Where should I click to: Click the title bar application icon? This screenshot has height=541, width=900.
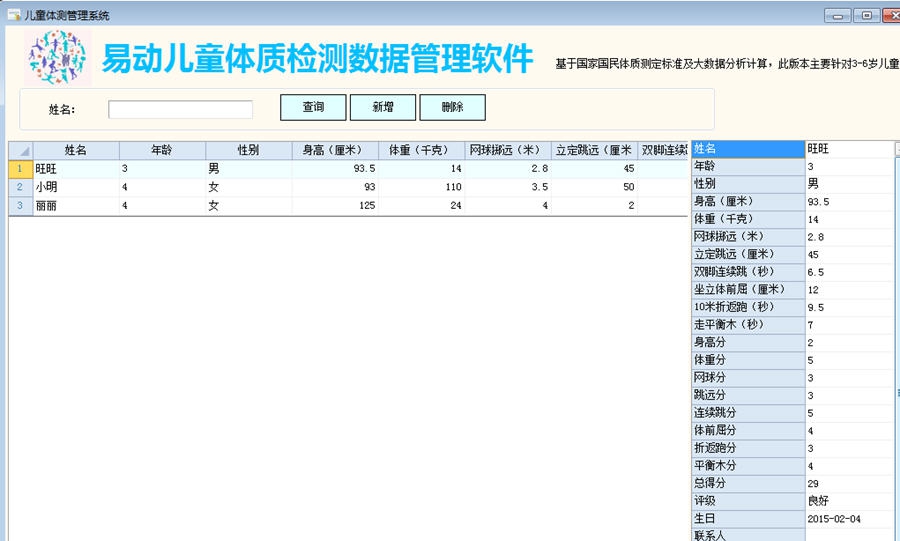click(14, 14)
